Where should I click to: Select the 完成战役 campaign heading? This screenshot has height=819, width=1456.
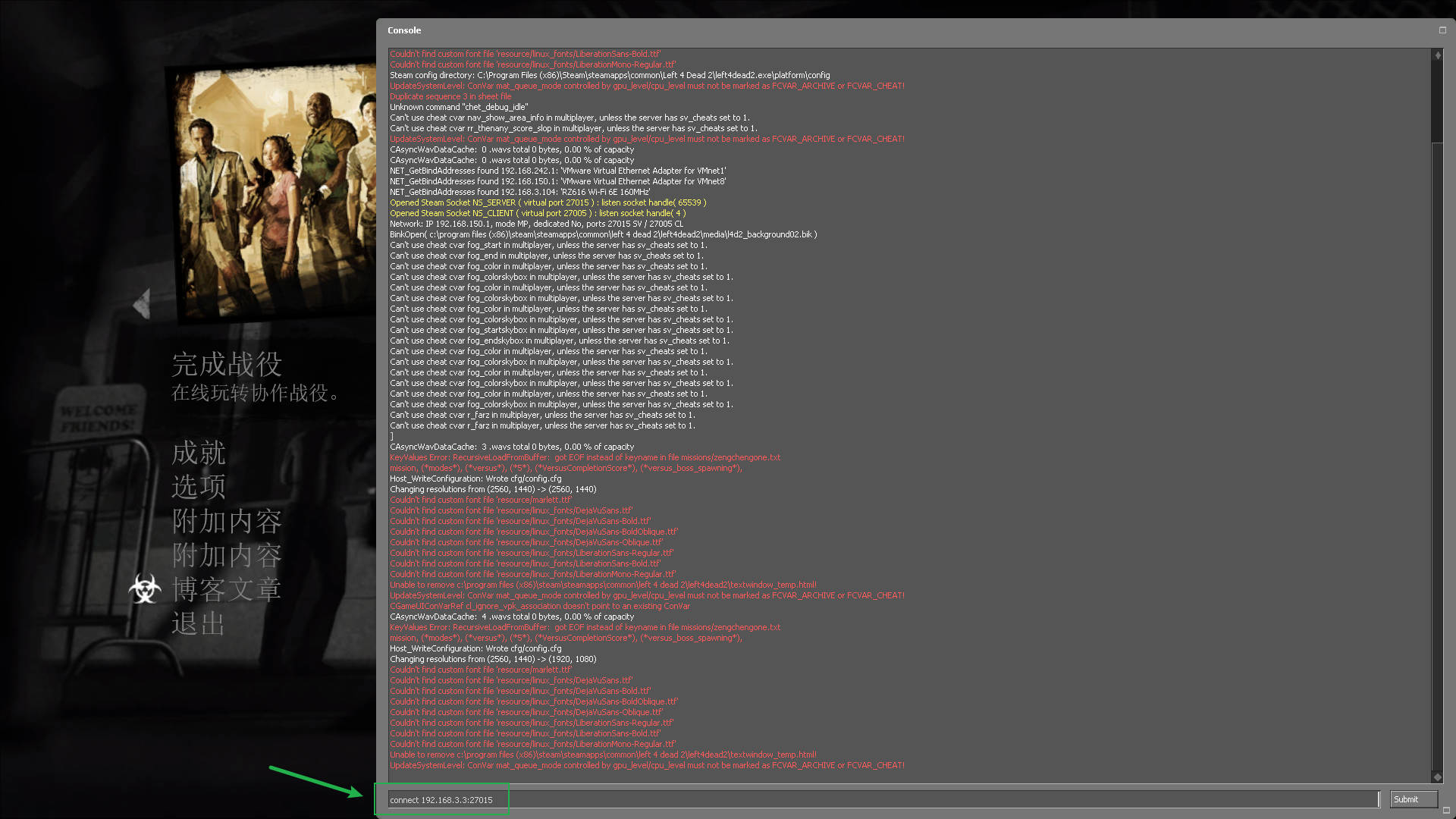tap(227, 364)
